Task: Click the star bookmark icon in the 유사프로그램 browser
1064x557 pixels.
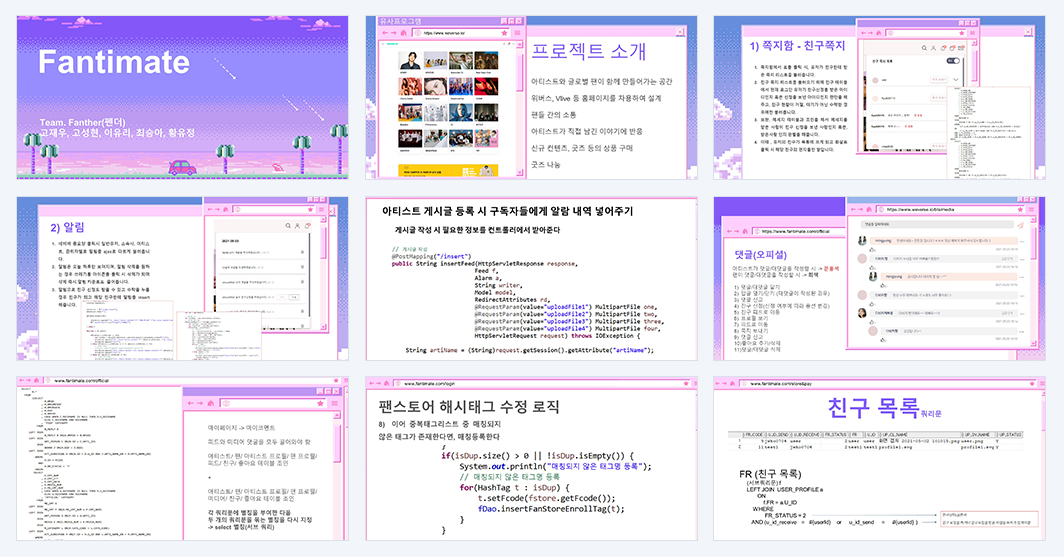Action: point(504,33)
